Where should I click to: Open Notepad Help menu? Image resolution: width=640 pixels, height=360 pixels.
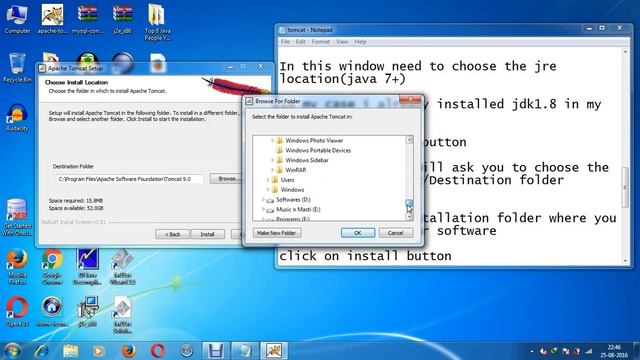pos(360,42)
